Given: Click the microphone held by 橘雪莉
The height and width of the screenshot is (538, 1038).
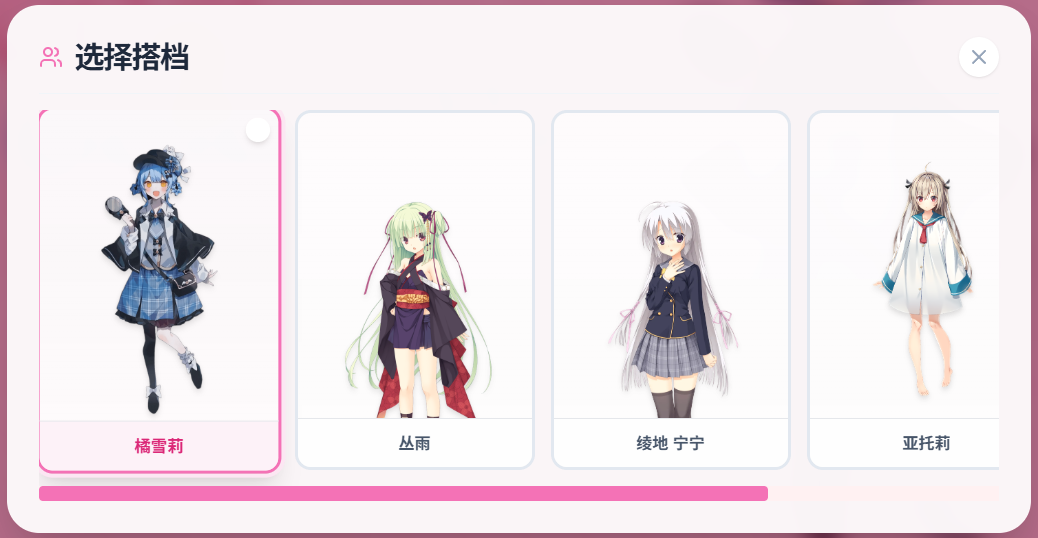Looking at the screenshot, I should [x=118, y=209].
